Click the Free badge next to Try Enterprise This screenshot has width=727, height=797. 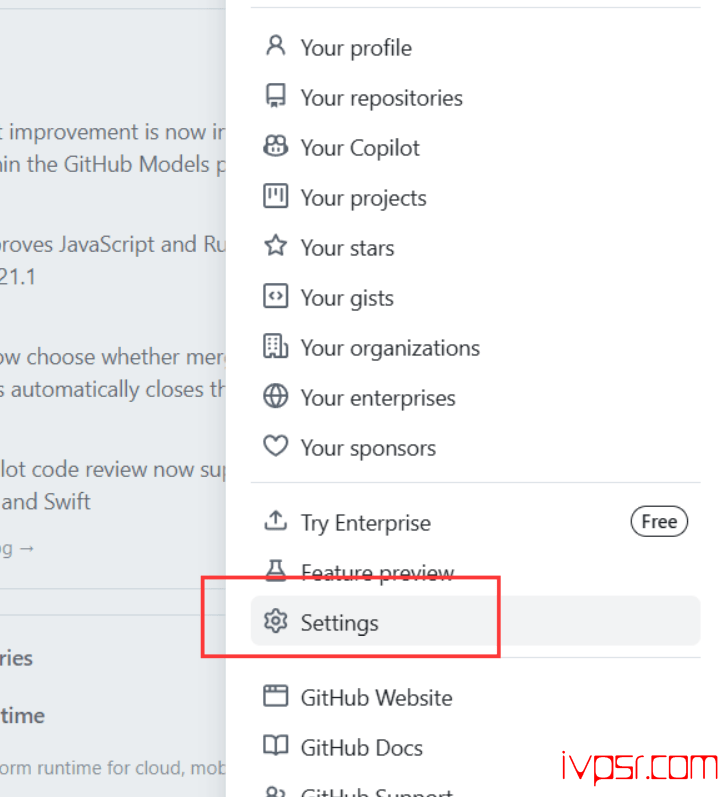[659, 522]
